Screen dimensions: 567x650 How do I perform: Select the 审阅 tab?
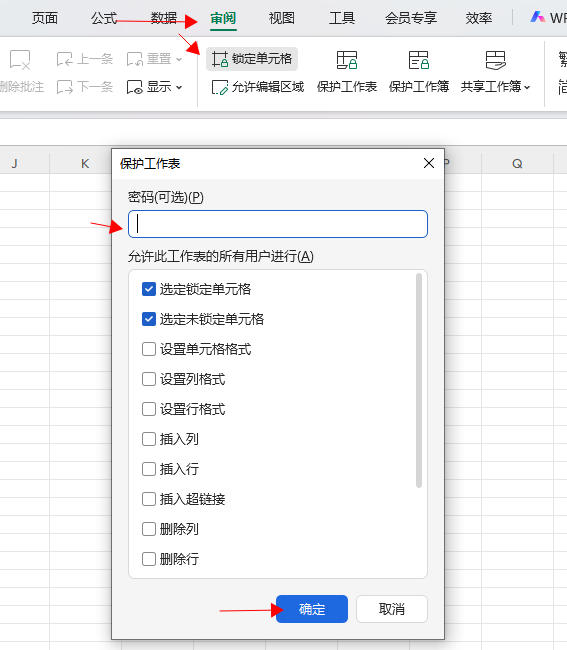(223, 18)
